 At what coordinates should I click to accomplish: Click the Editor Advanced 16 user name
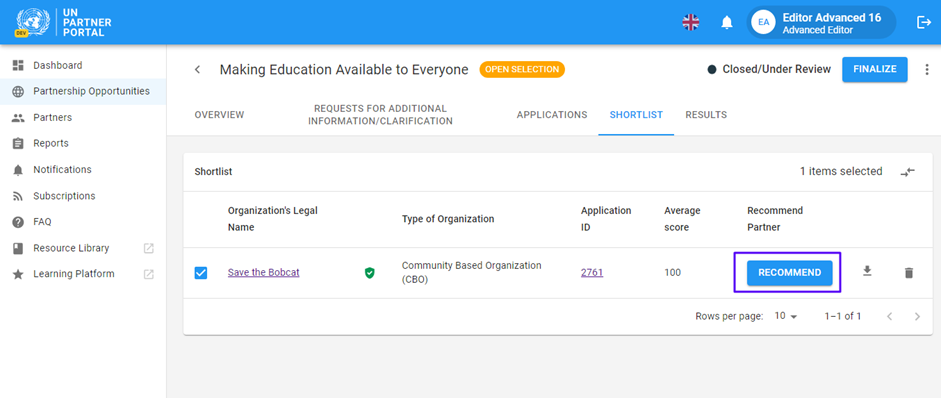tap(832, 18)
